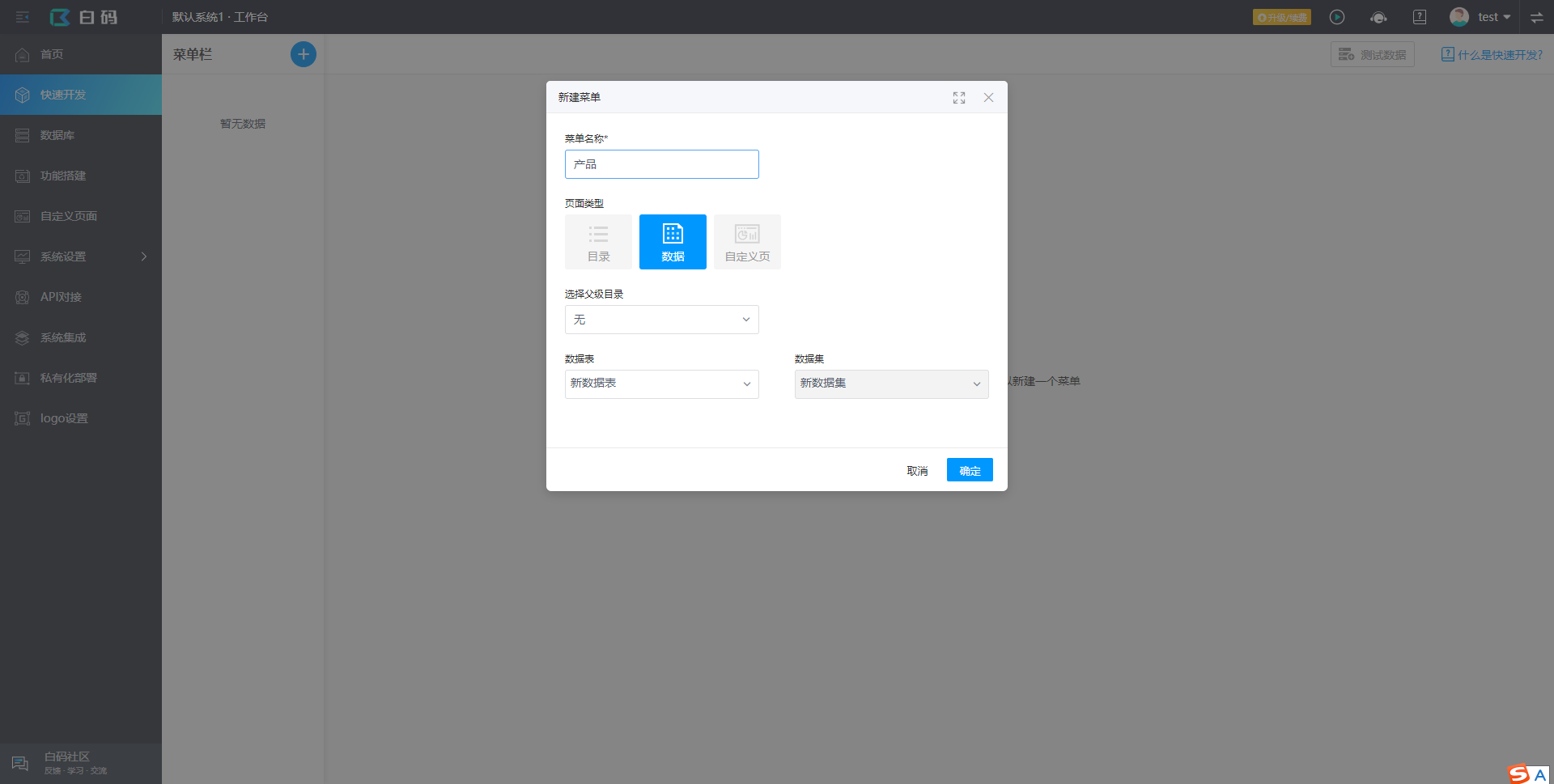
Task: Go to 功能搭建 in sidebar
Action: tap(81, 176)
